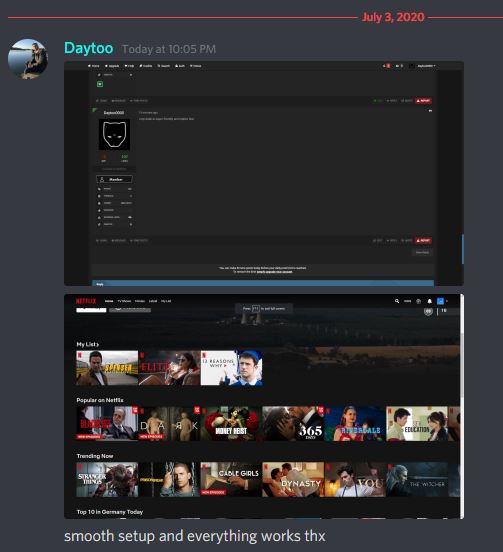Click the Today at 10:05 PM timestamp
Screen dimensions: 503x552
169,49
